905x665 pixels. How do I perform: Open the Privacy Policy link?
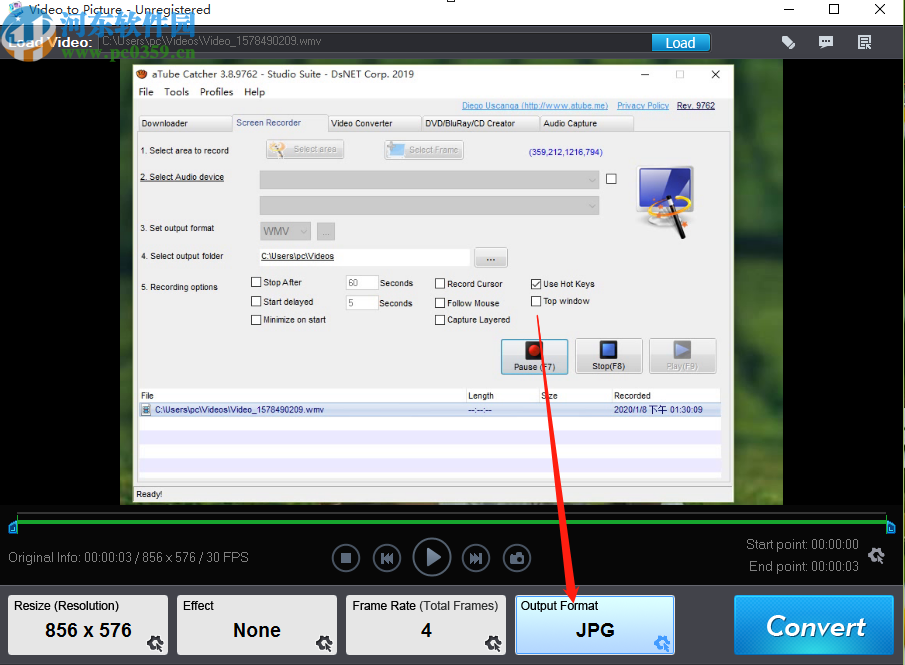(x=643, y=106)
